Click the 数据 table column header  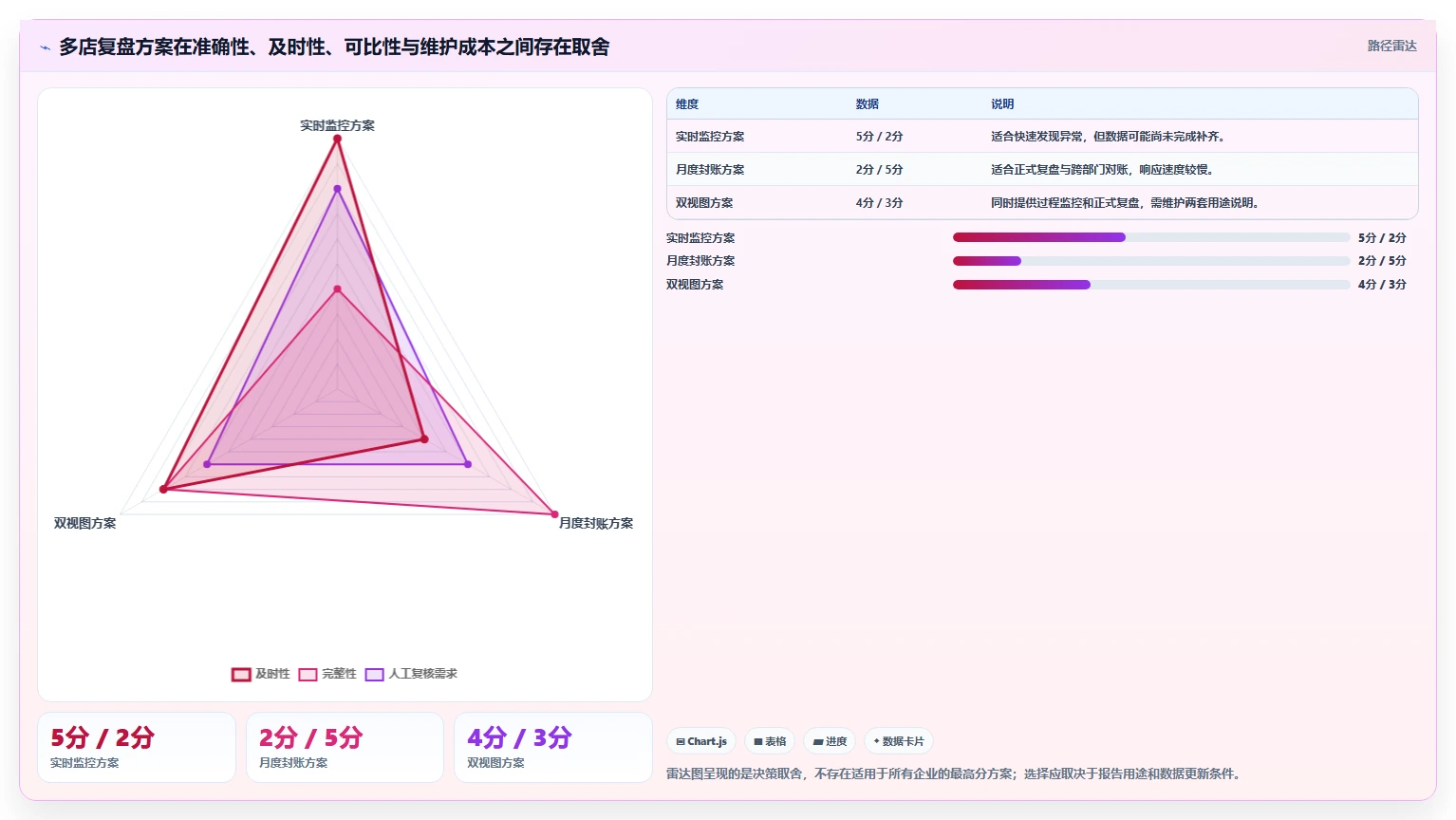pyautogui.click(x=868, y=104)
